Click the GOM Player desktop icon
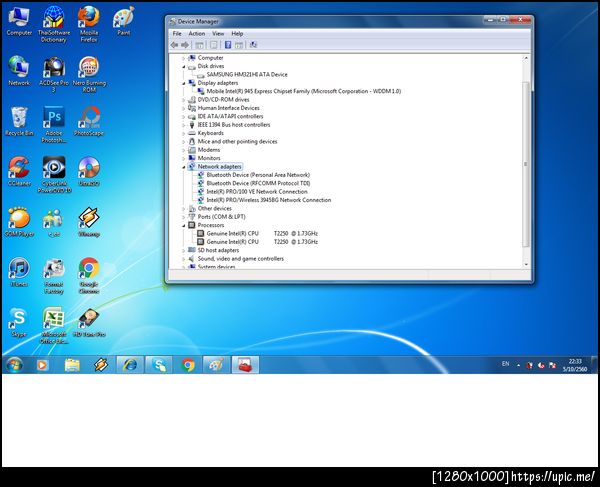 click(19, 222)
